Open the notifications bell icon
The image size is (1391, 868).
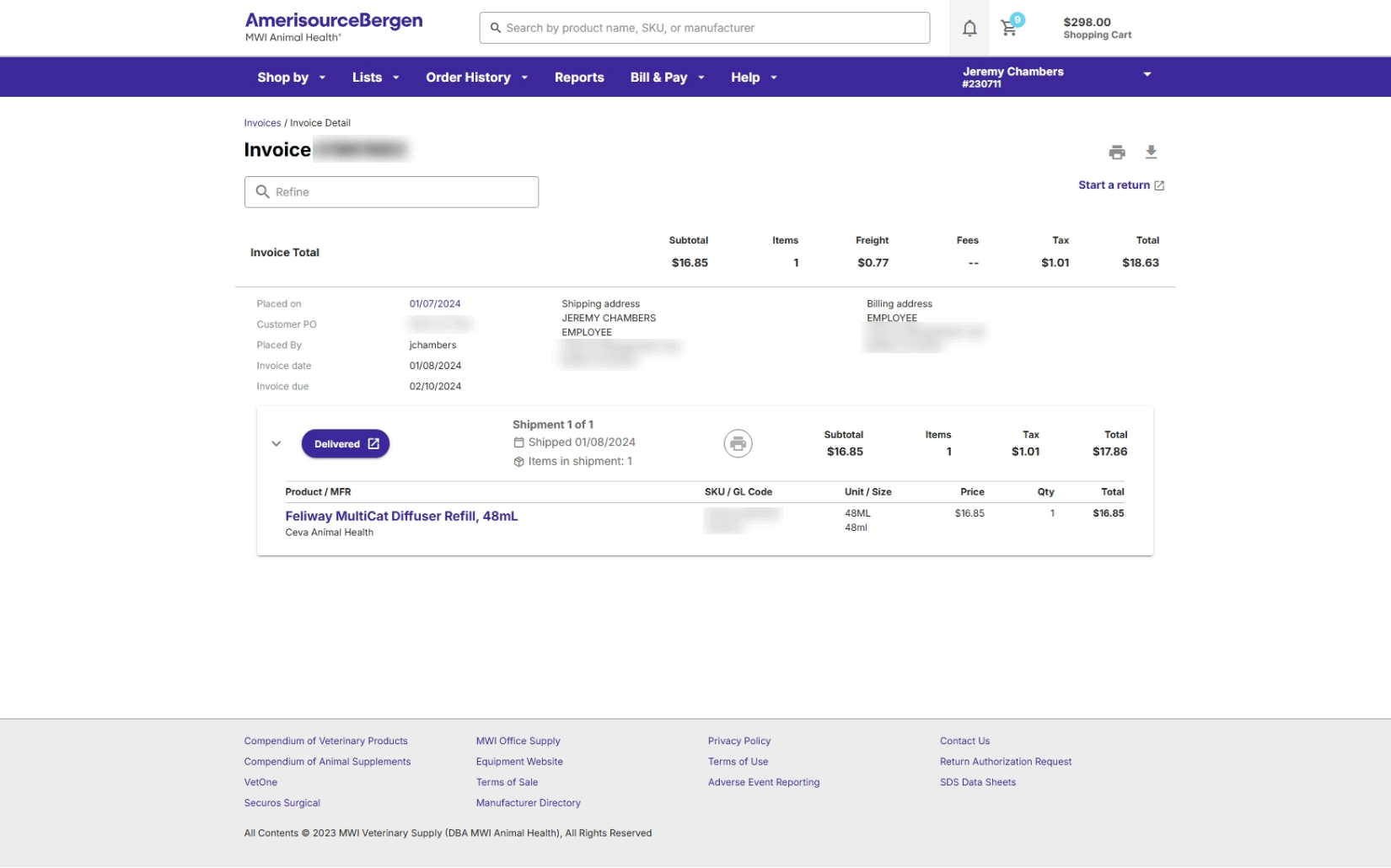click(969, 29)
